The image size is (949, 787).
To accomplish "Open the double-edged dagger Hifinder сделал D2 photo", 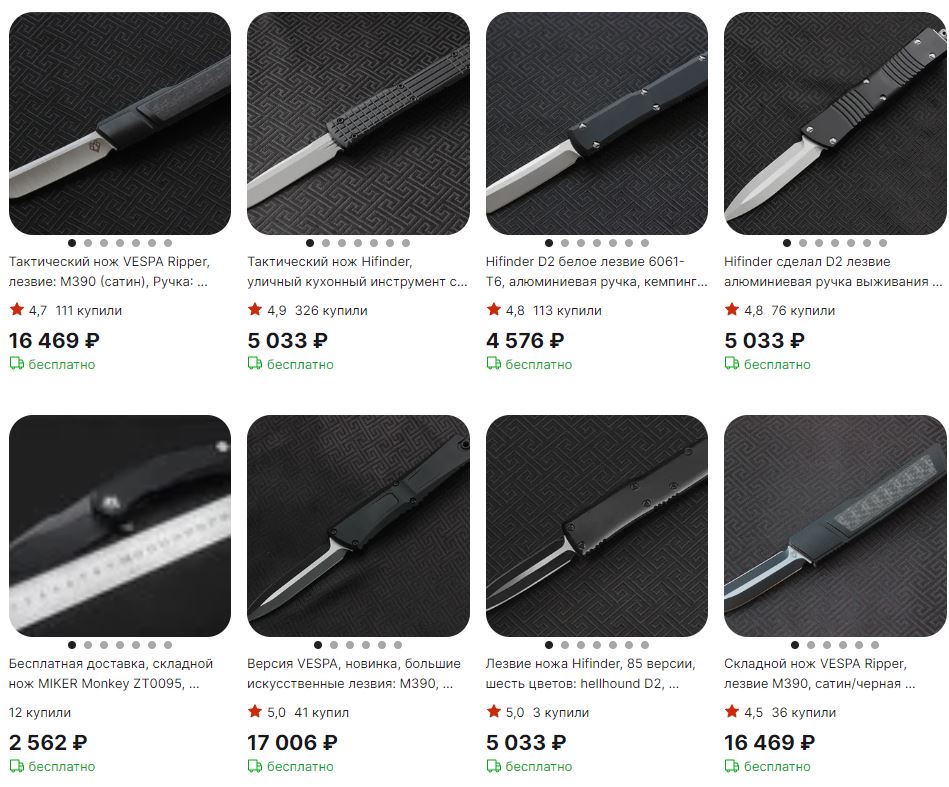I will [x=835, y=123].
